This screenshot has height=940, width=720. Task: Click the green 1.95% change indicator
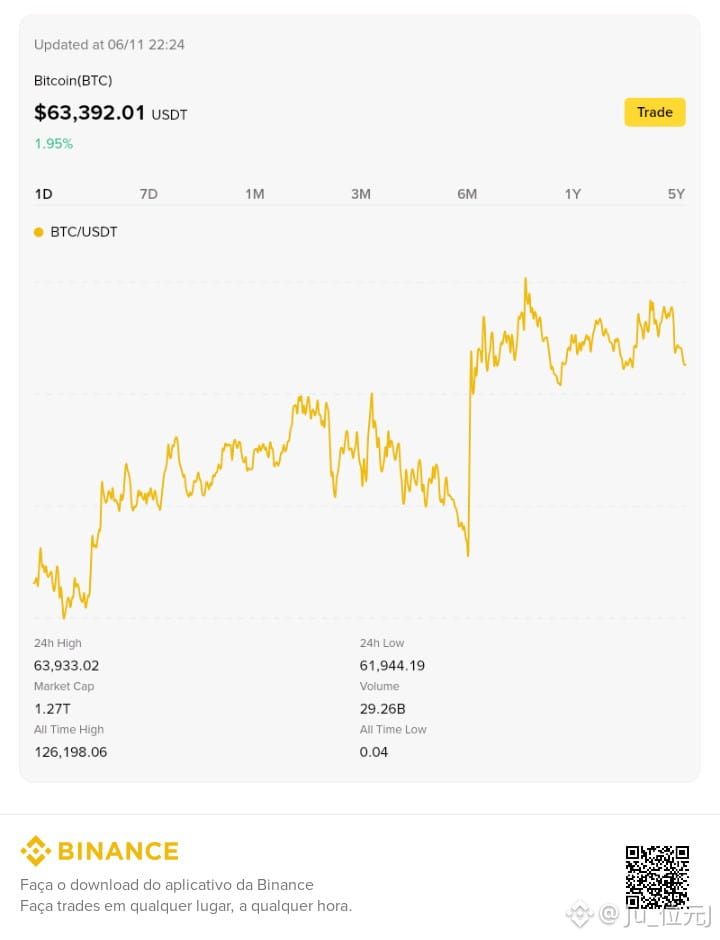pyautogui.click(x=53, y=144)
